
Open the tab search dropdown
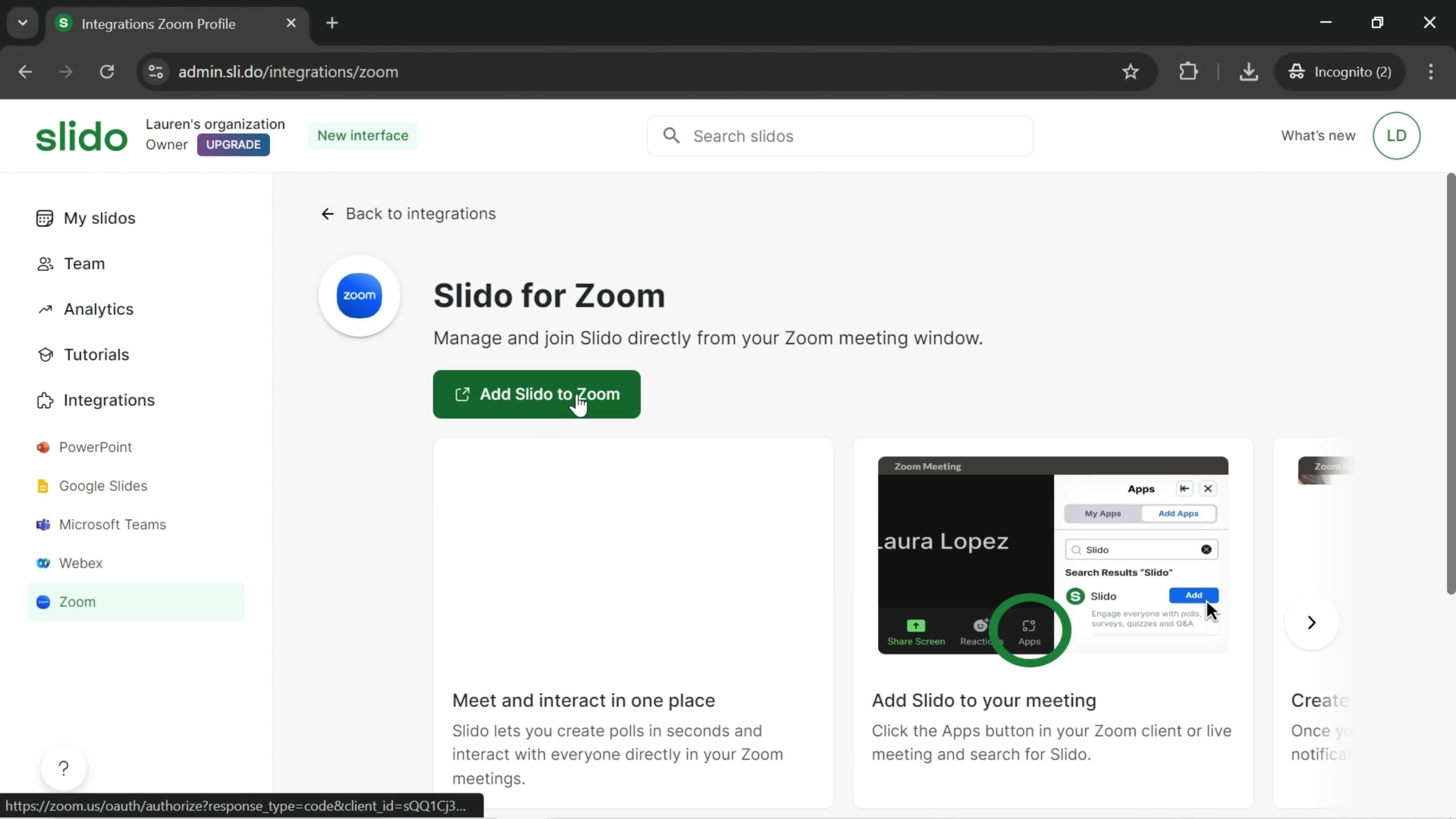click(23, 23)
